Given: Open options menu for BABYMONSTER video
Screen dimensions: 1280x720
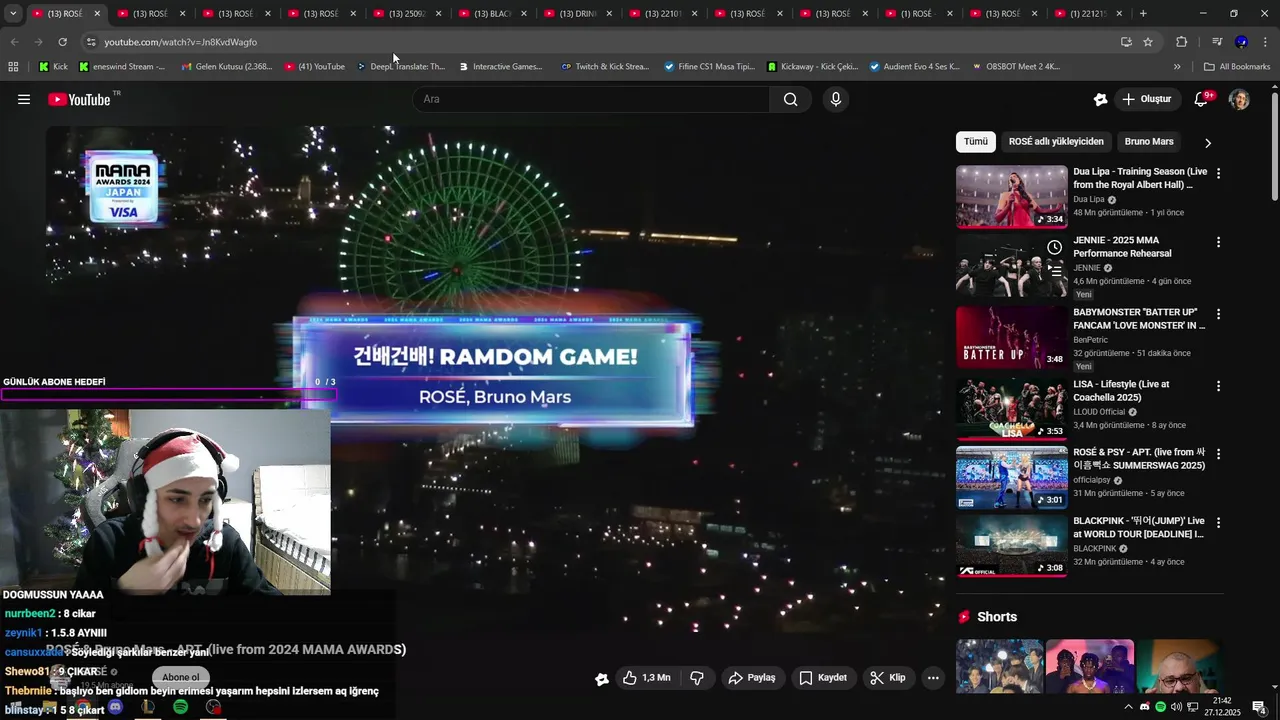Looking at the screenshot, I should pos(1218,314).
